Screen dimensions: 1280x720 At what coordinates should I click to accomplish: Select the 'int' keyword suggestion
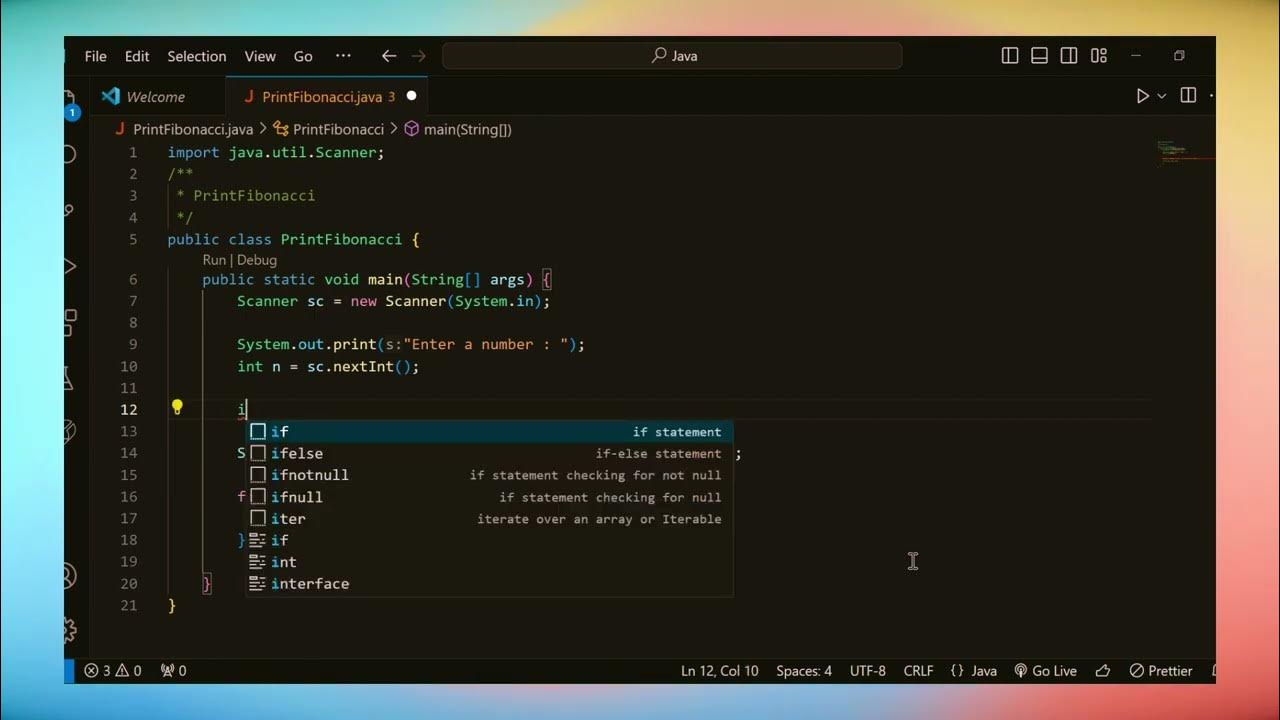pos(490,562)
